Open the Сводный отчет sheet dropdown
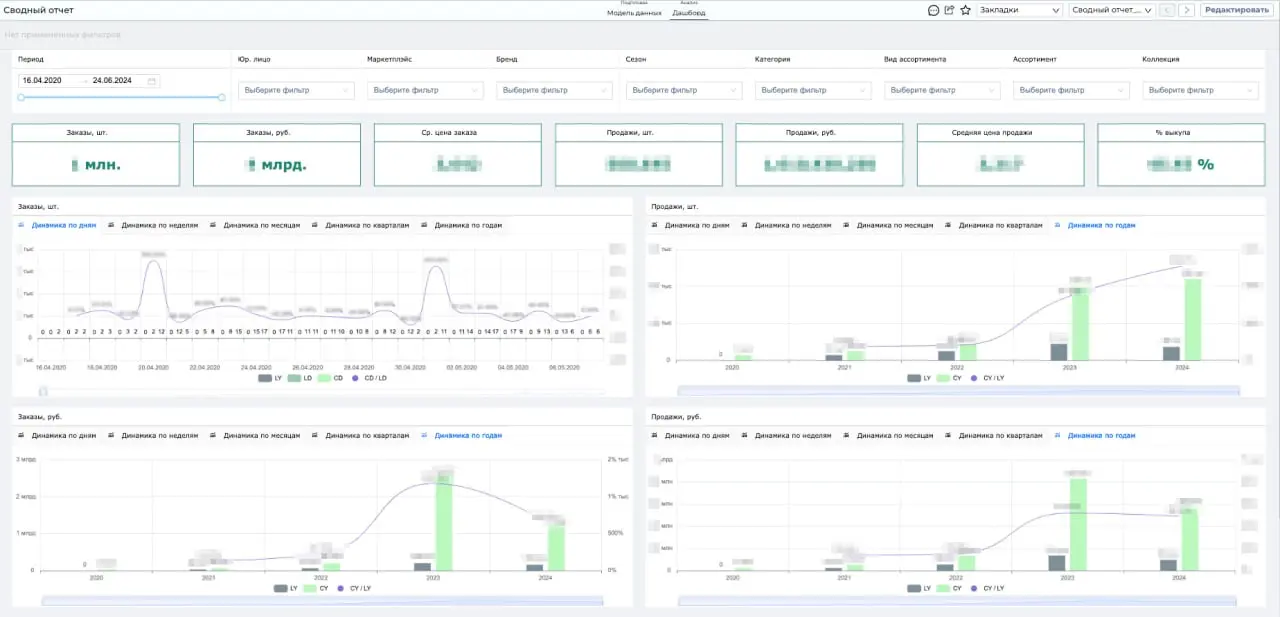Viewport: 1280px width, 617px height. [1111, 10]
